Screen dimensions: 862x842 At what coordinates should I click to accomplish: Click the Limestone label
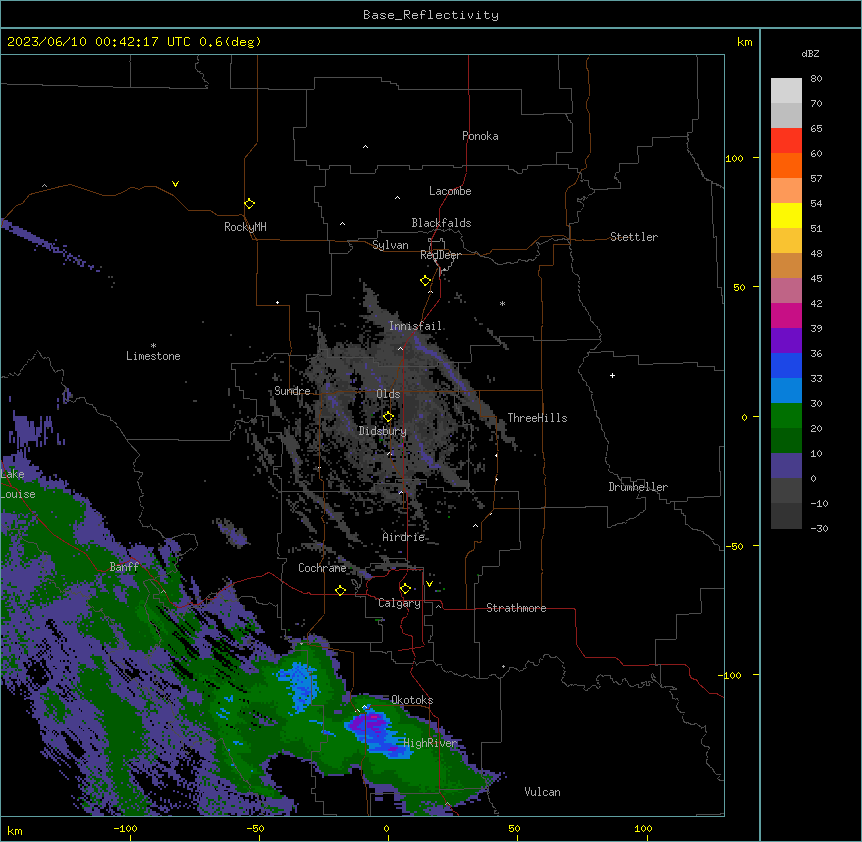tap(153, 356)
